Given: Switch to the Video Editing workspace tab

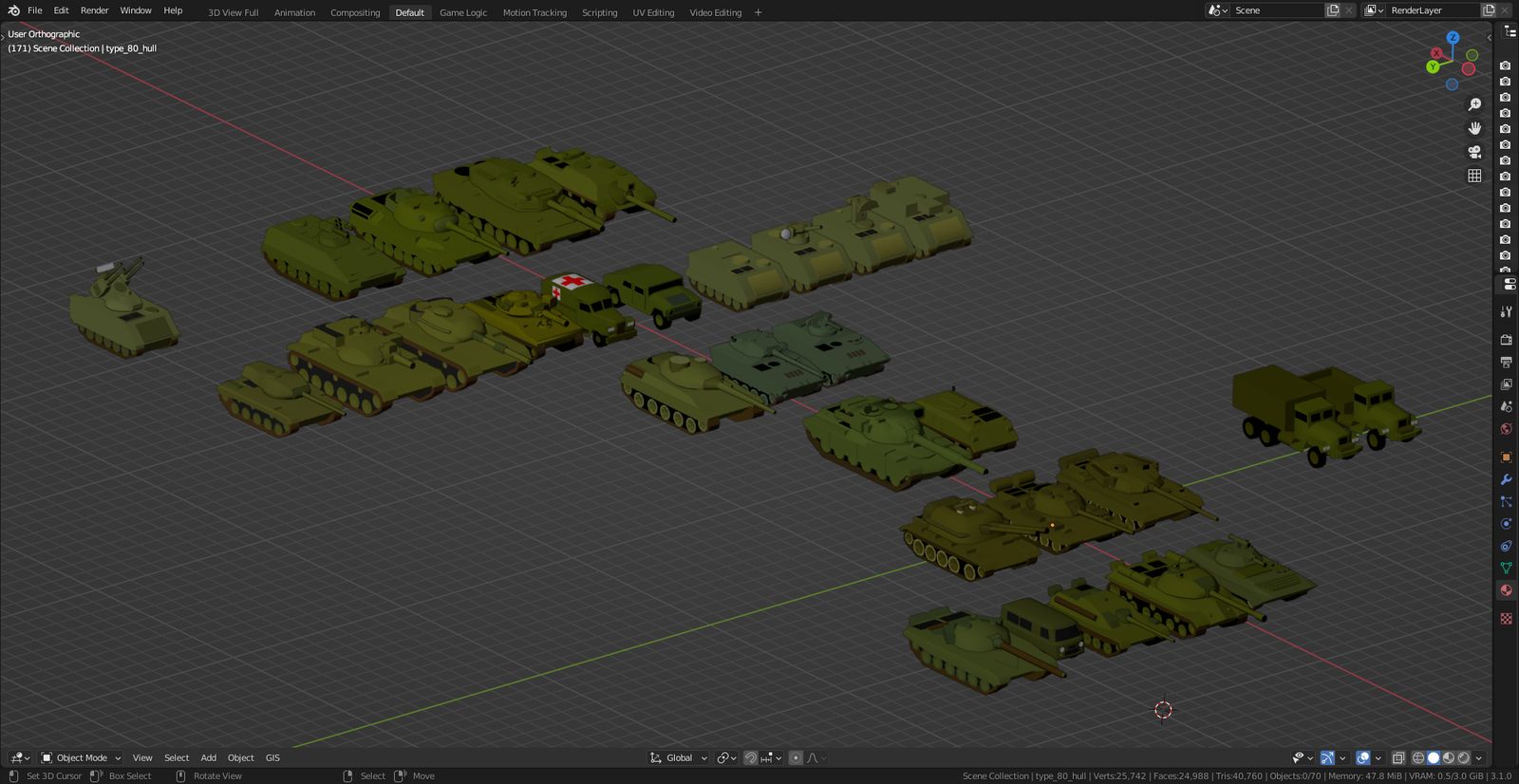Looking at the screenshot, I should [715, 12].
